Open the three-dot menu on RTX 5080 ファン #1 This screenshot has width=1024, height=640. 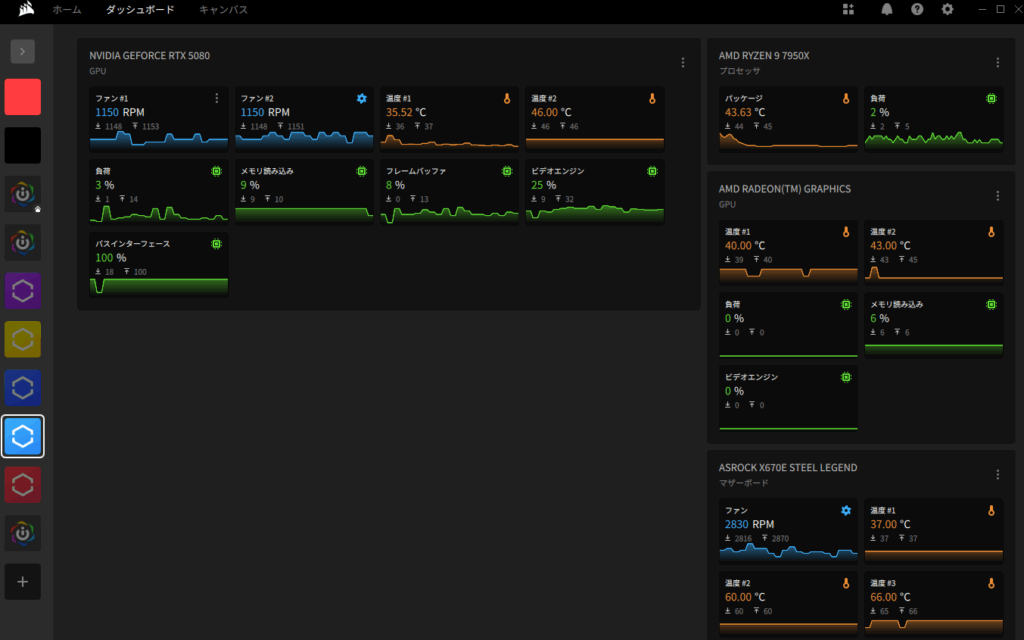click(217, 98)
